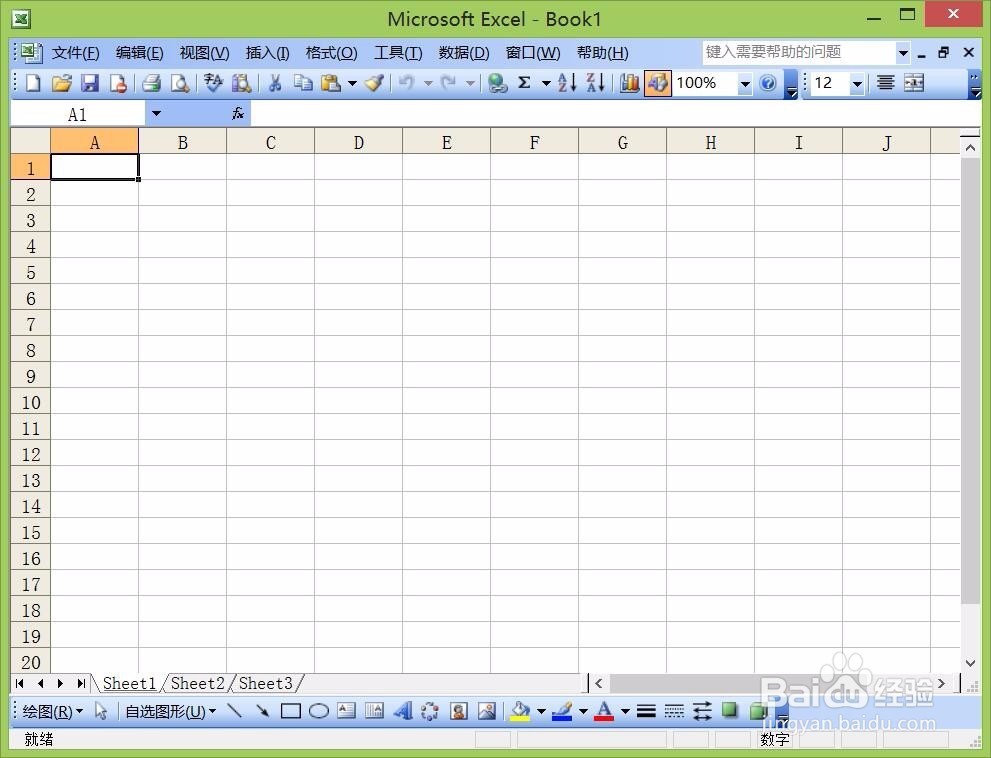Click the Undo arrow icon

pos(406,83)
